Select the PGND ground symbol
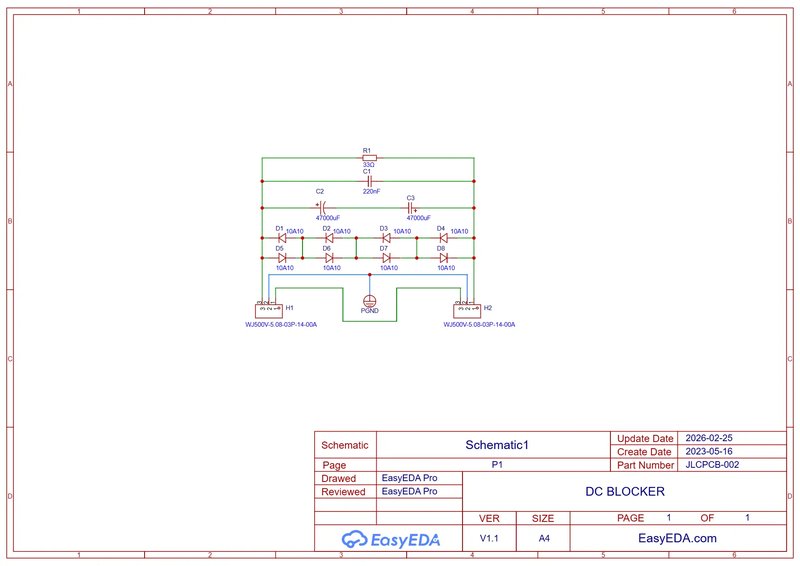800x566 pixels. [x=369, y=301]
